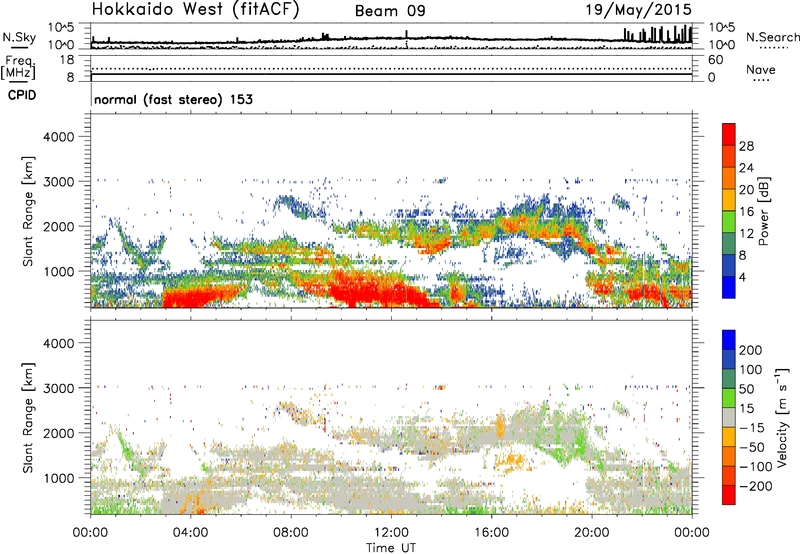Click the velocity colorbar value '50'
The image size is (800, 554).
click(746, 389)
